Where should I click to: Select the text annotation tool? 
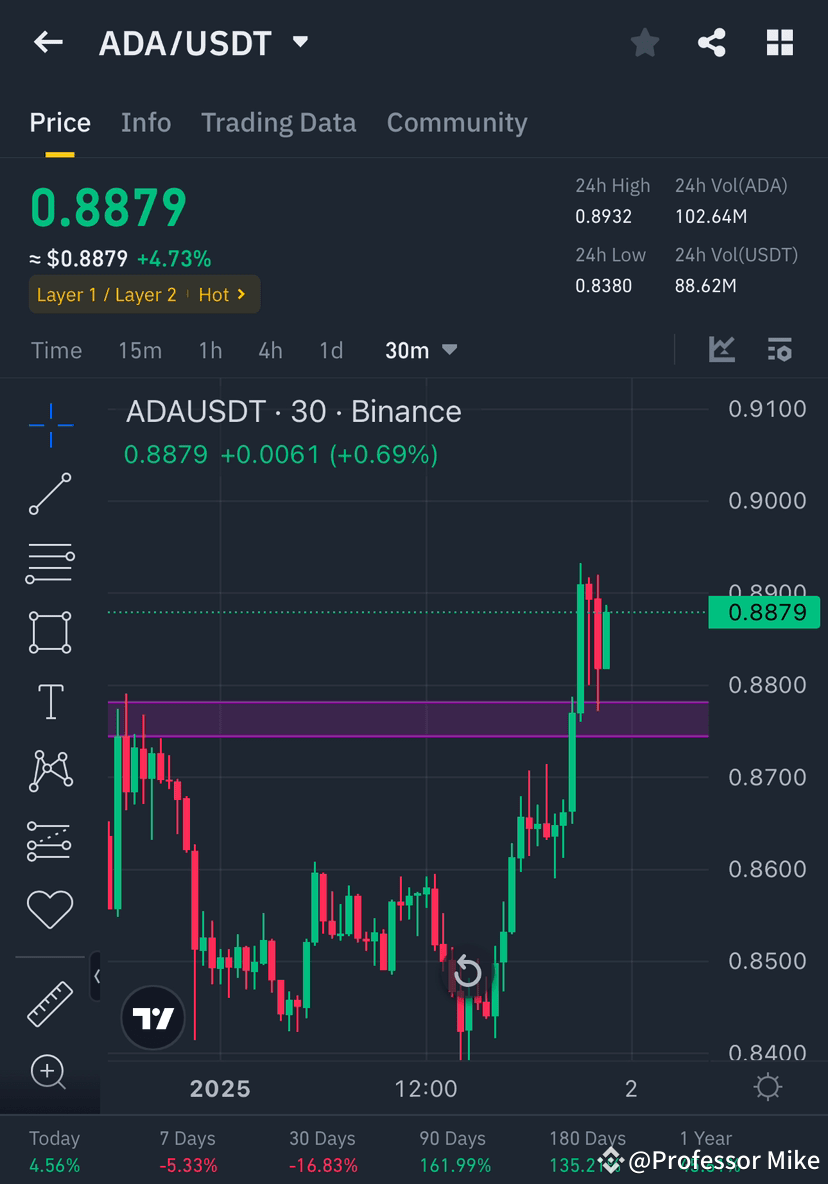click(49, 701)
